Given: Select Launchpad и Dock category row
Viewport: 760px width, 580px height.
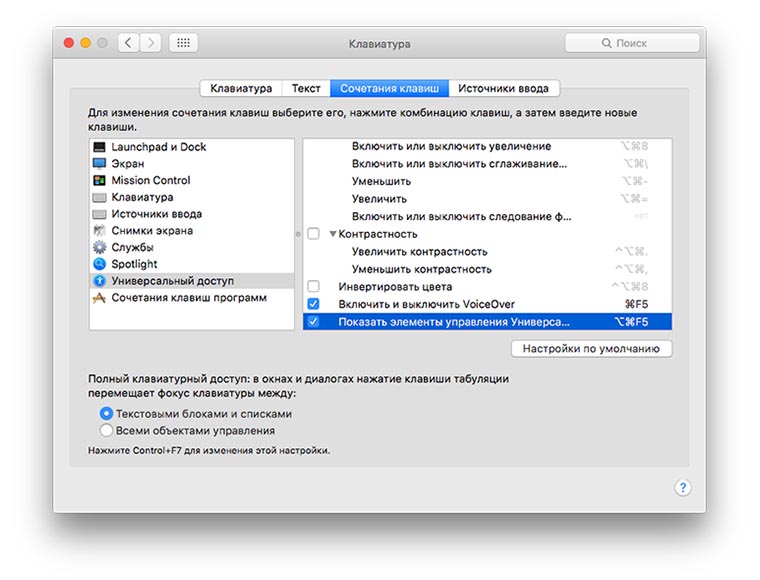Looking at the screenshot, I should click(x=192, y=147).
